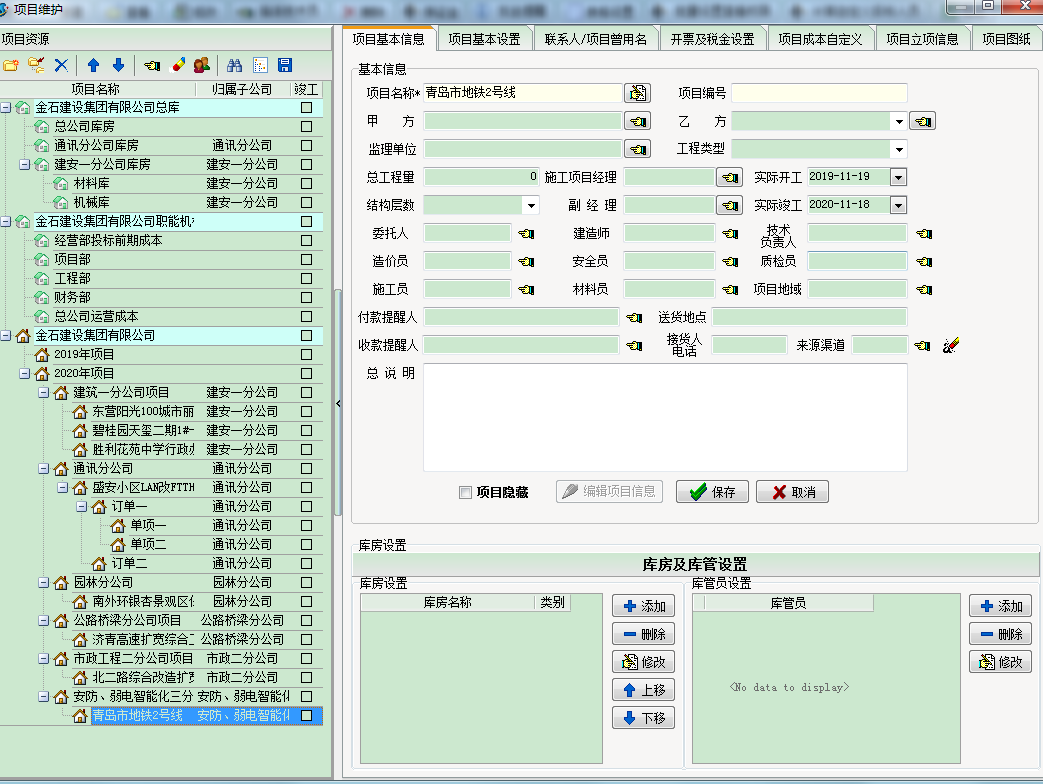Screen dimensions: 1043x784
Task: Click the 保存 button
Action: 712,491
